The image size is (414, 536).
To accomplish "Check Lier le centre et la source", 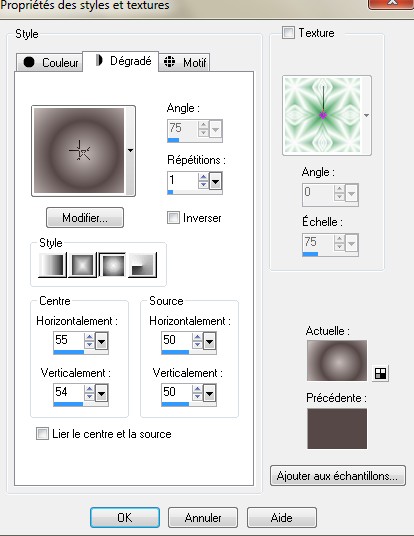I will [42, 434].
